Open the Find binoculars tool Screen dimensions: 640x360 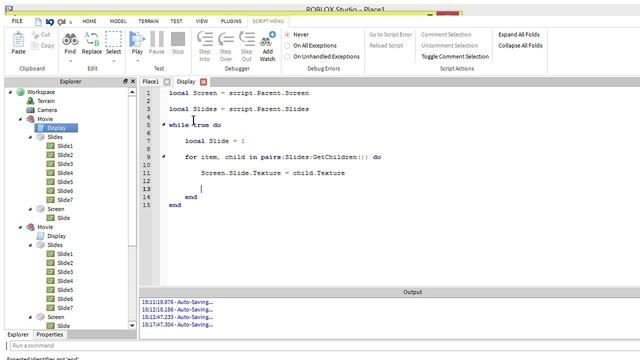tap(70, 40)
